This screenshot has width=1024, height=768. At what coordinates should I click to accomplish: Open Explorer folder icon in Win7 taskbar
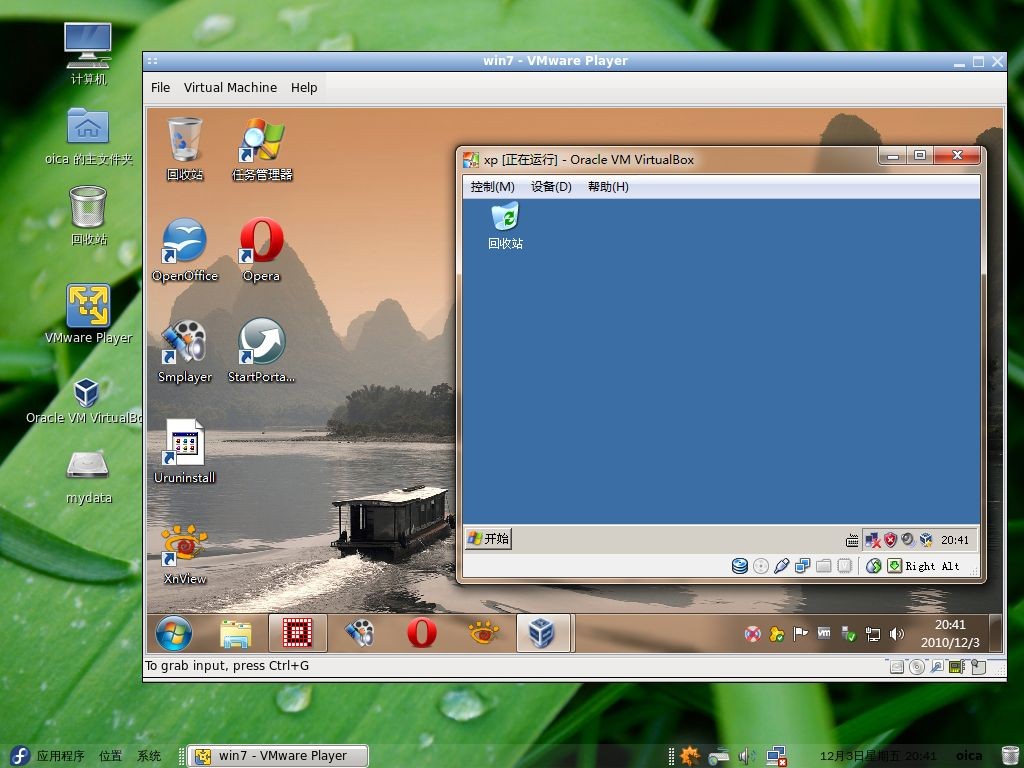click(x=236, y=633)
